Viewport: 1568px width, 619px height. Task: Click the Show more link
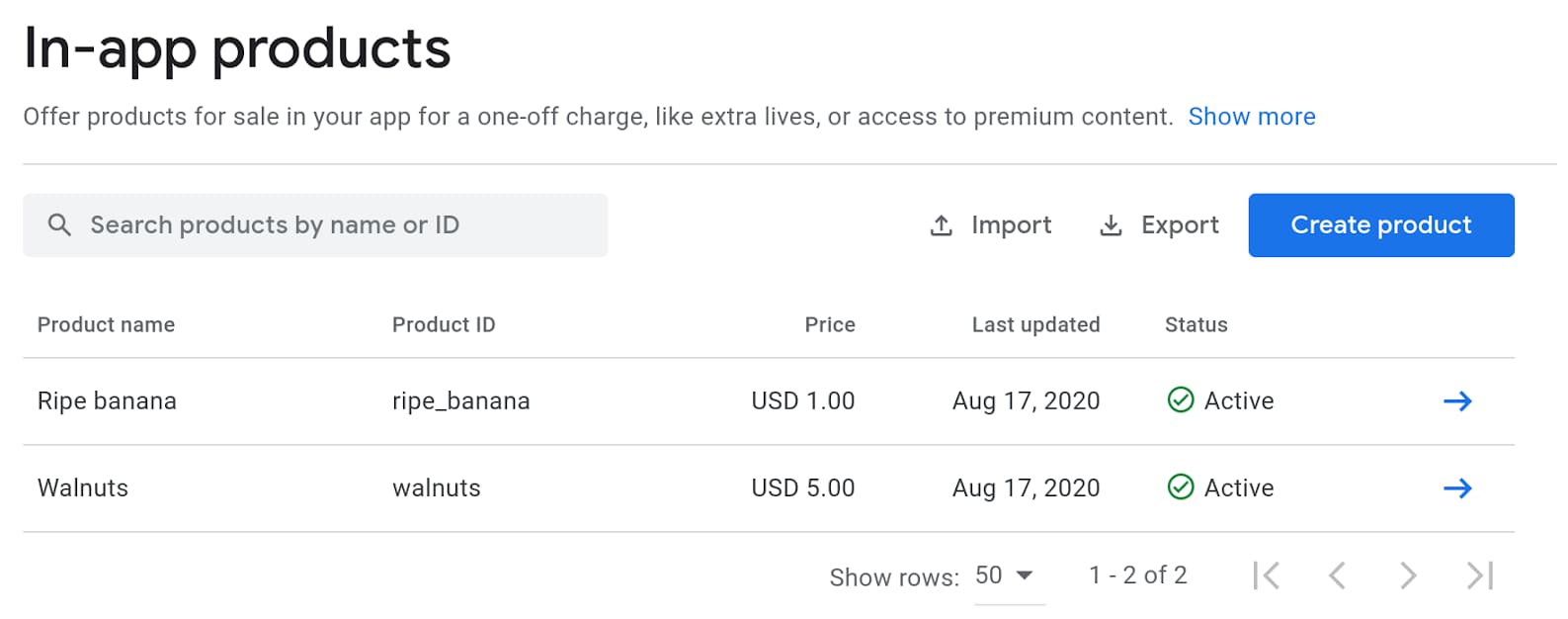coord(1252,117)
